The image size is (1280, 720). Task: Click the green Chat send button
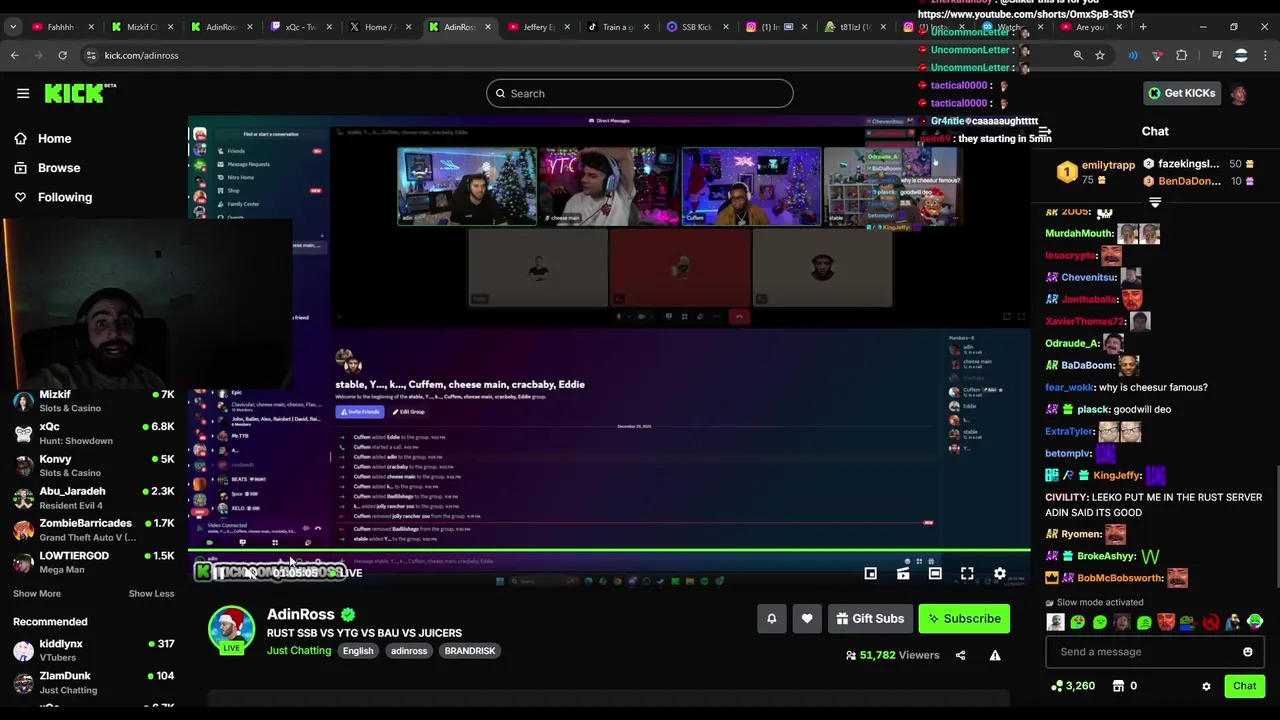point(1244,686)
